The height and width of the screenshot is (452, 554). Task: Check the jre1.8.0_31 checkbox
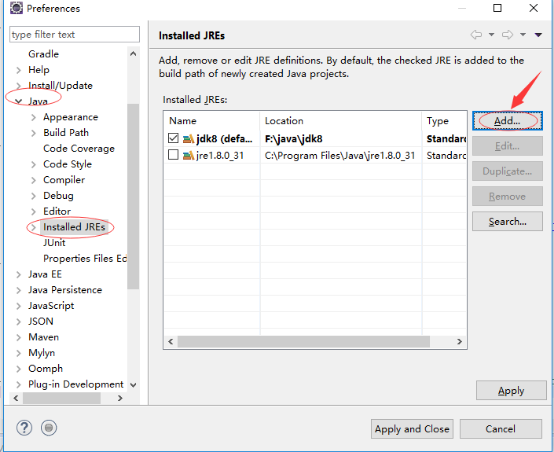tap(173, 155)
